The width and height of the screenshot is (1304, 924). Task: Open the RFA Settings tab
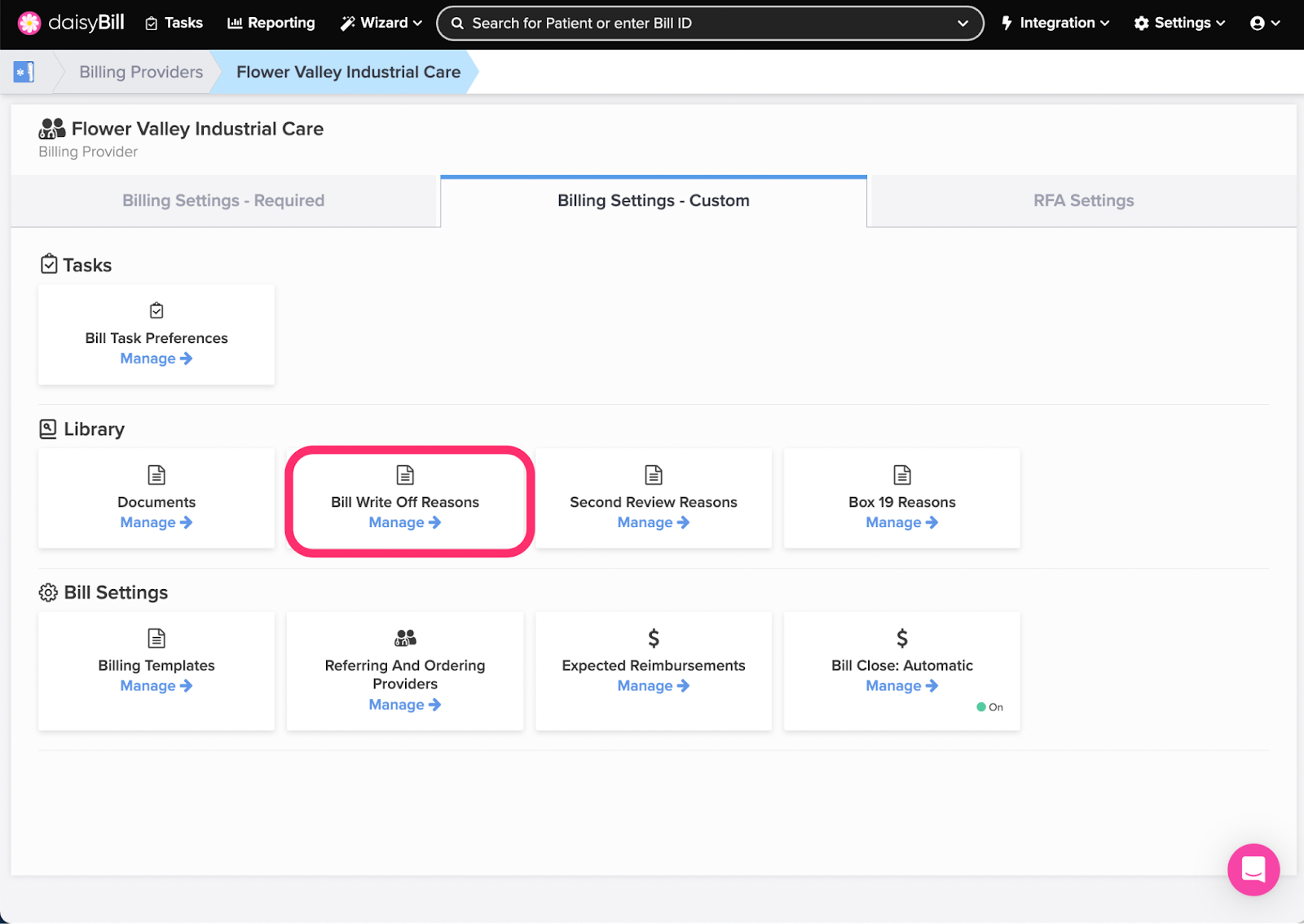(x=1083, y=200)
